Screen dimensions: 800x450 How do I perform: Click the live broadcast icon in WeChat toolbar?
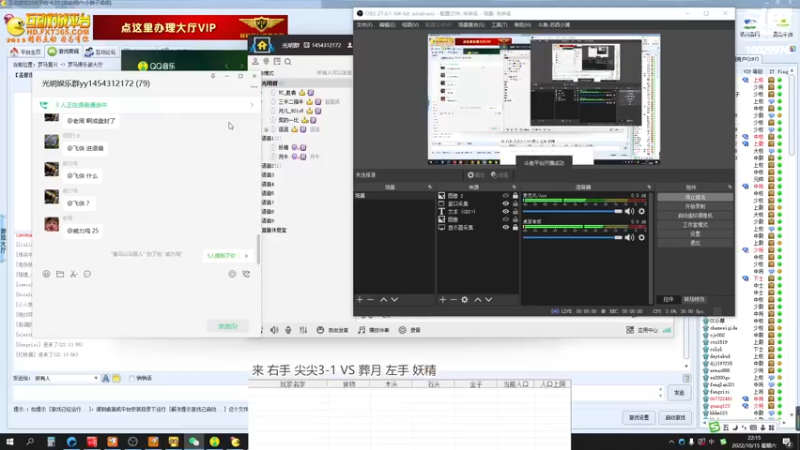pos(232,274)
